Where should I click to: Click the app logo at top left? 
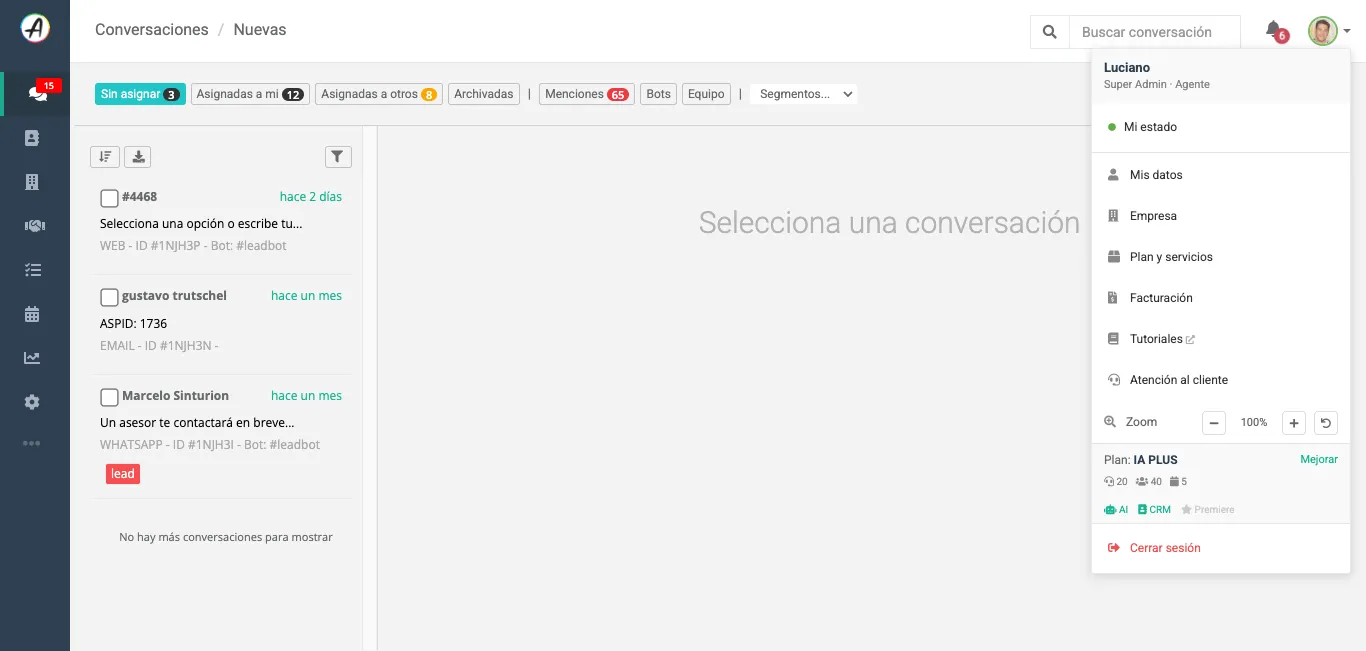(35, 29)
